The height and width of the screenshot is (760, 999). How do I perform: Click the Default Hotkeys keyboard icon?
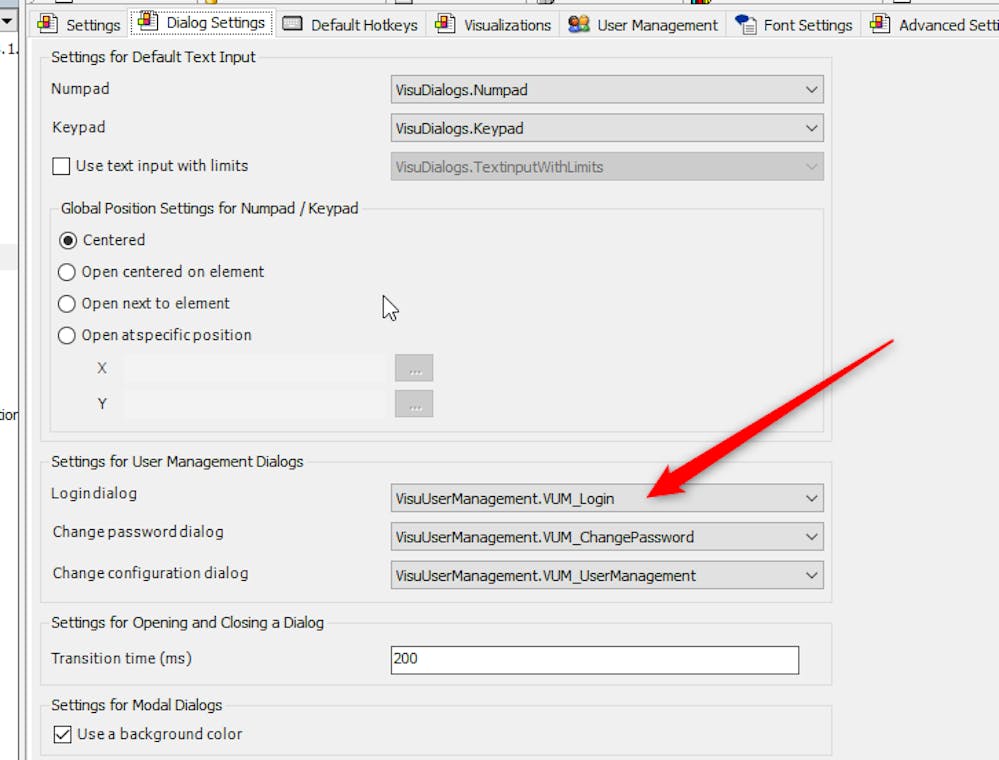click(x=293, y=24)
